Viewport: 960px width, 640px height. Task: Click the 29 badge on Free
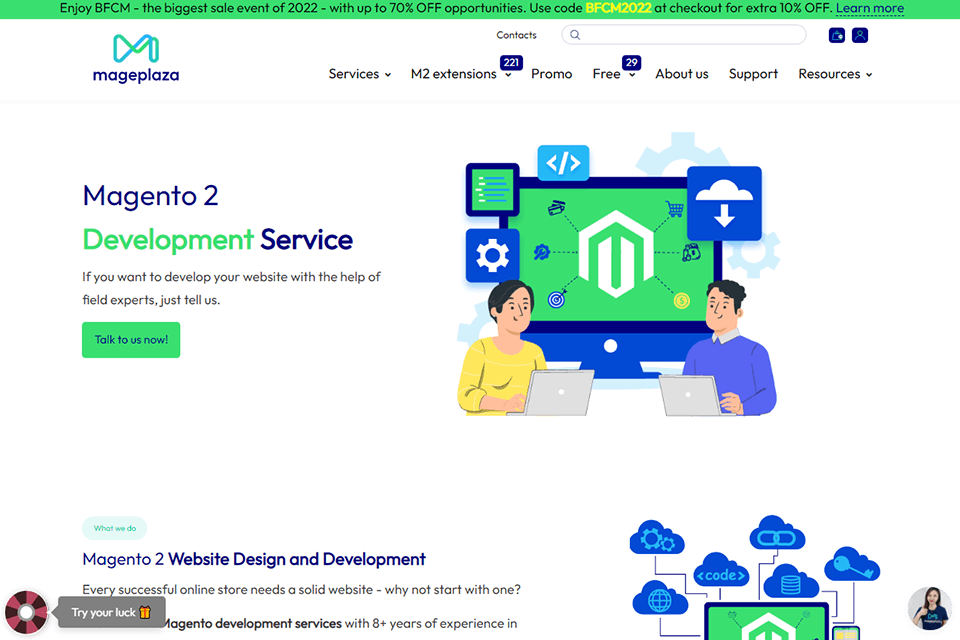(x=631, y=62)
